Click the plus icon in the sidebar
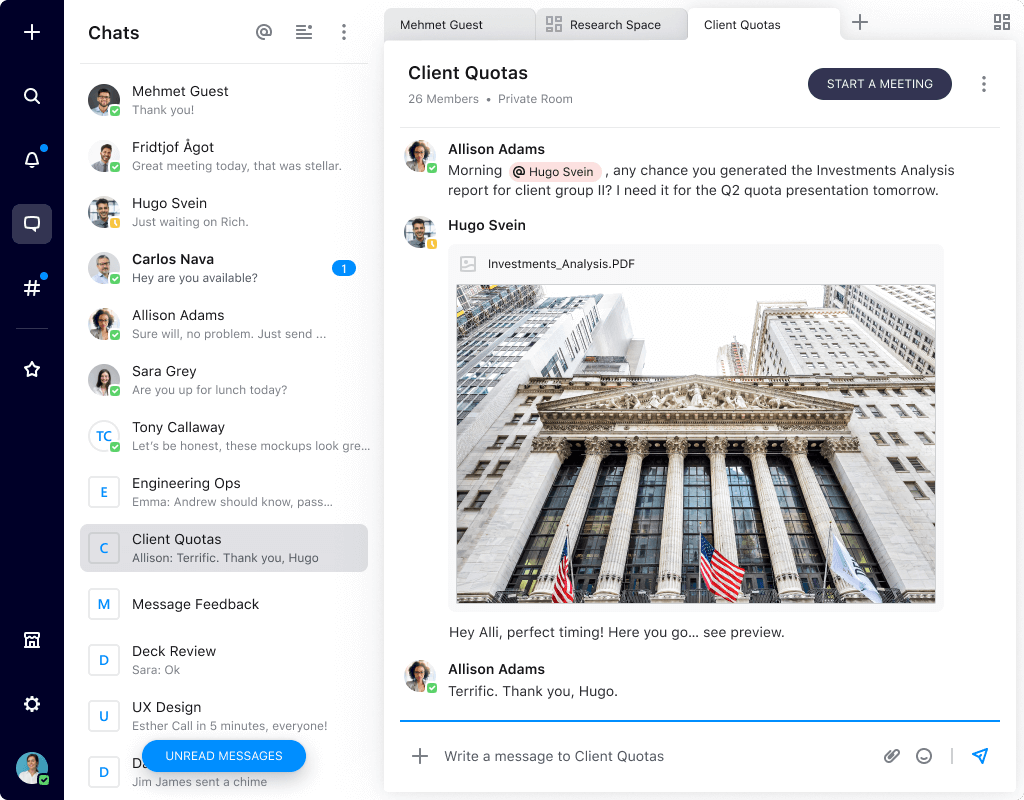The height and width of the screenshot is (800, 1024). (32, 32)
